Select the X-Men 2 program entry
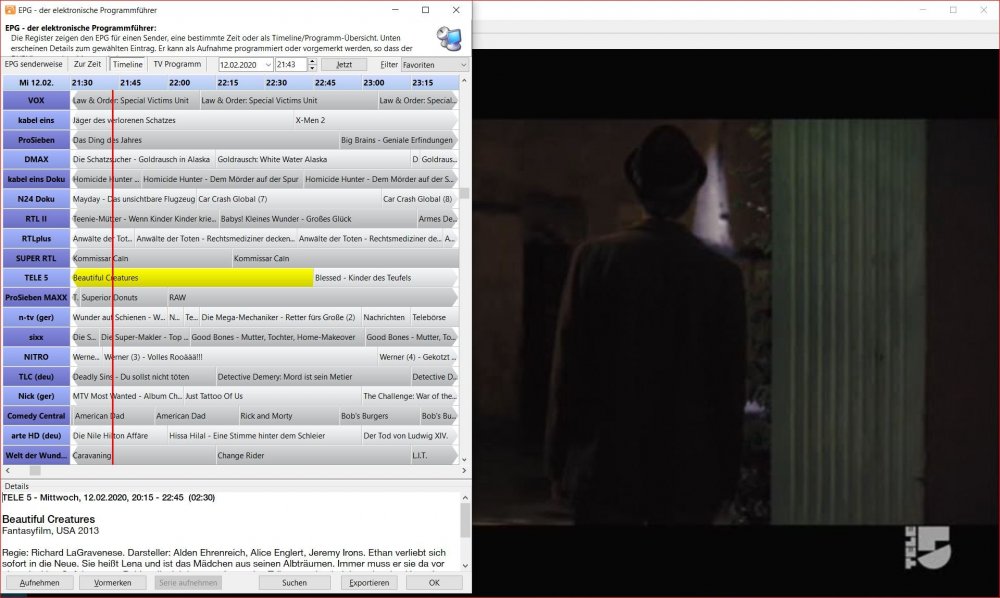 [376, 120]
